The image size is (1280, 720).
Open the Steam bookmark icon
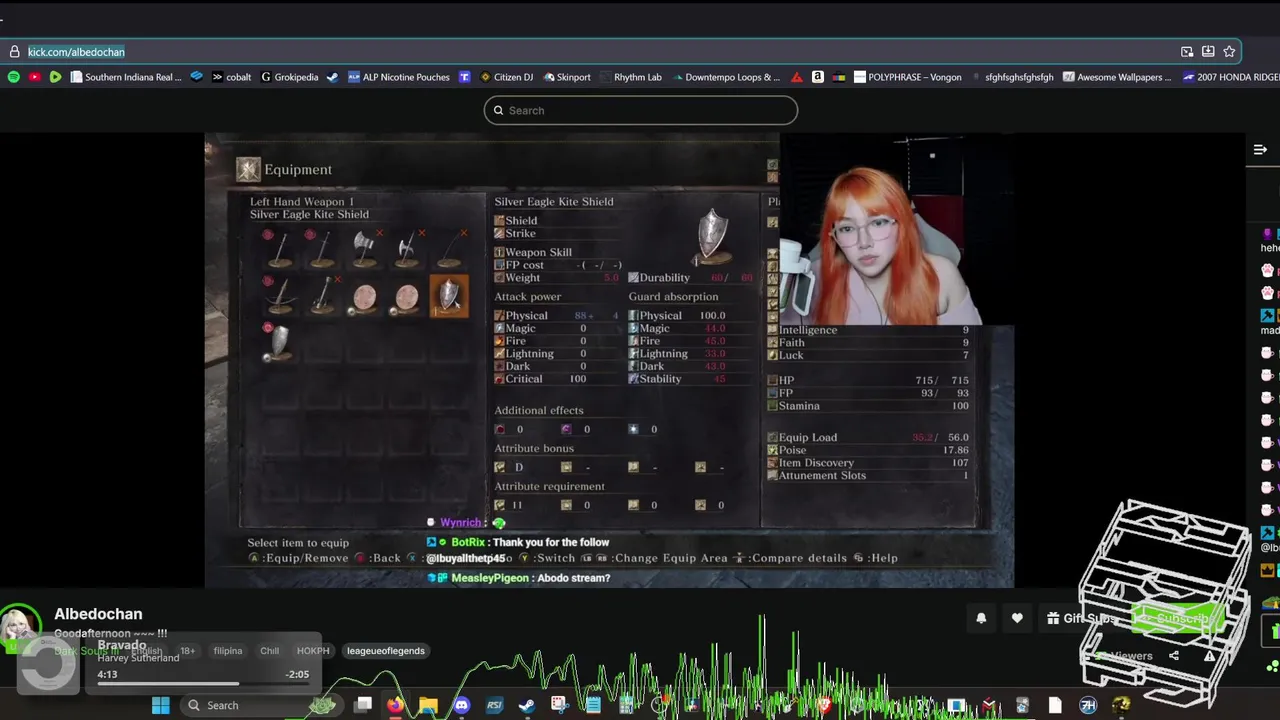coord(332,77)
